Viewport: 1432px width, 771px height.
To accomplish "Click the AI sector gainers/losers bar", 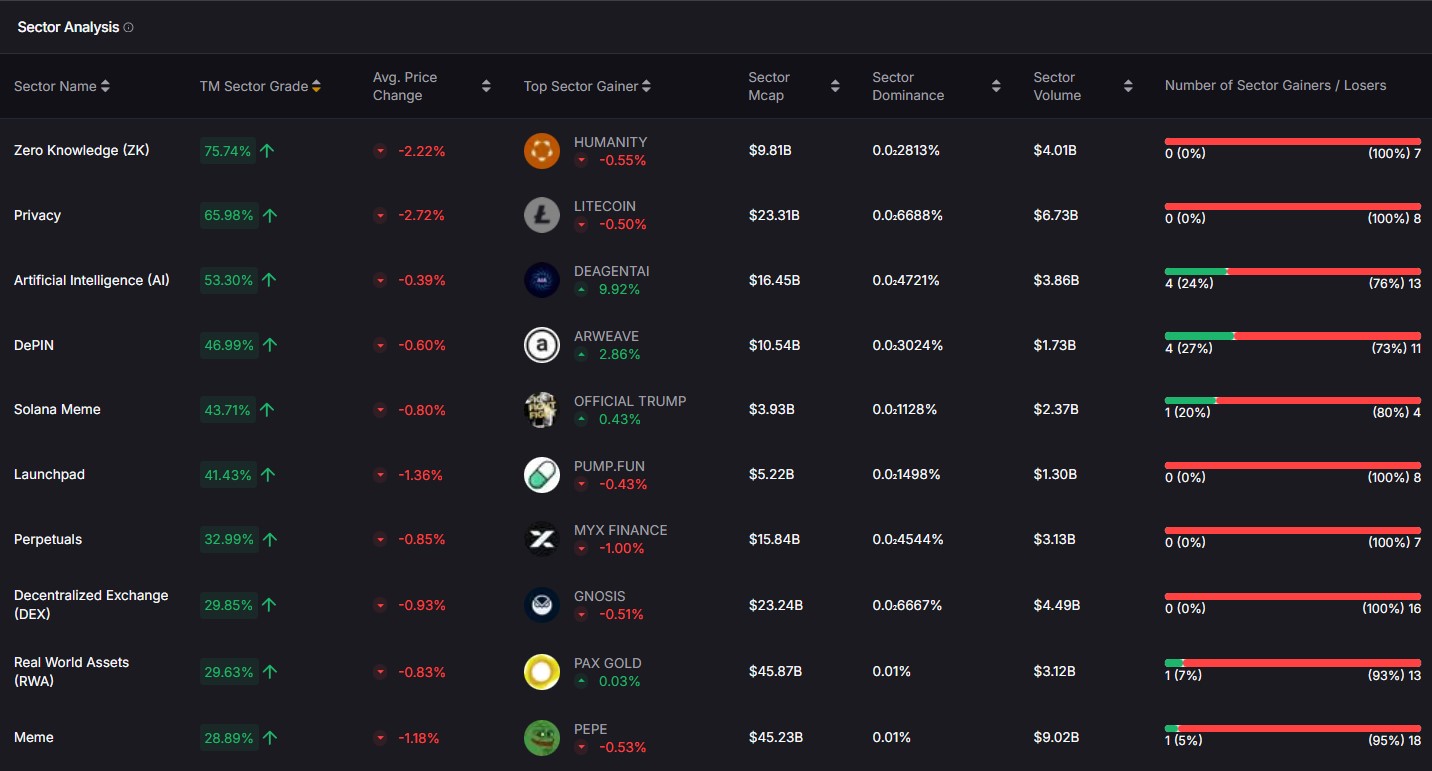I will click(x=1293, y=271).
